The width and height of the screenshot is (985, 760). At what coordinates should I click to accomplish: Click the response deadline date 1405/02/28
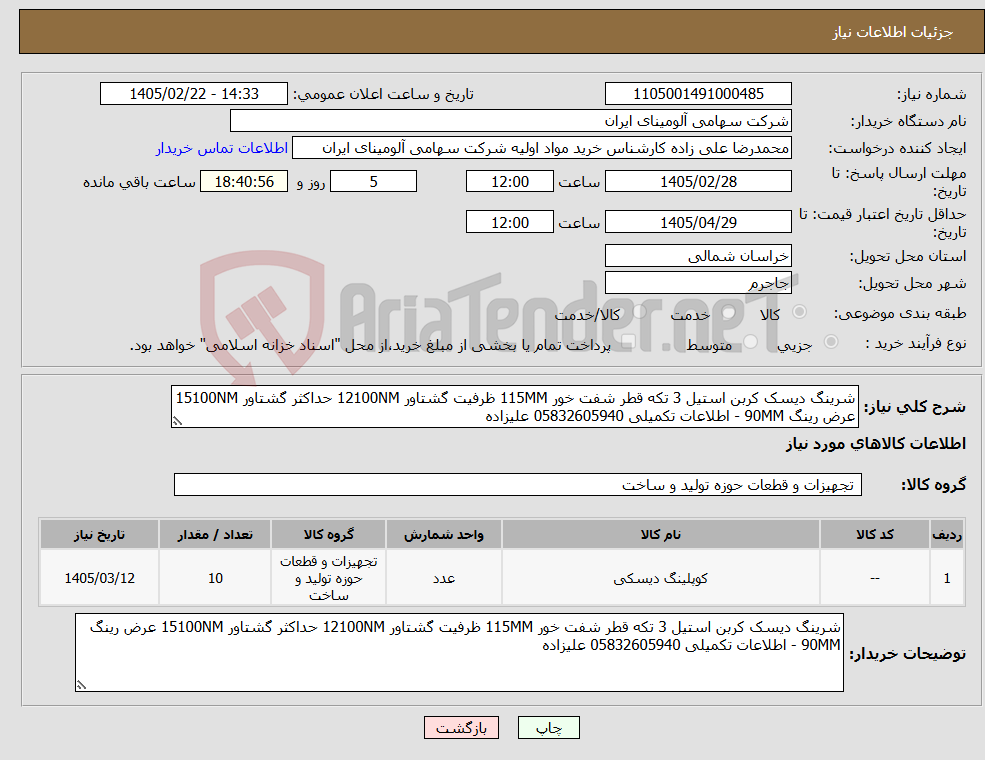tap(698, 182)
